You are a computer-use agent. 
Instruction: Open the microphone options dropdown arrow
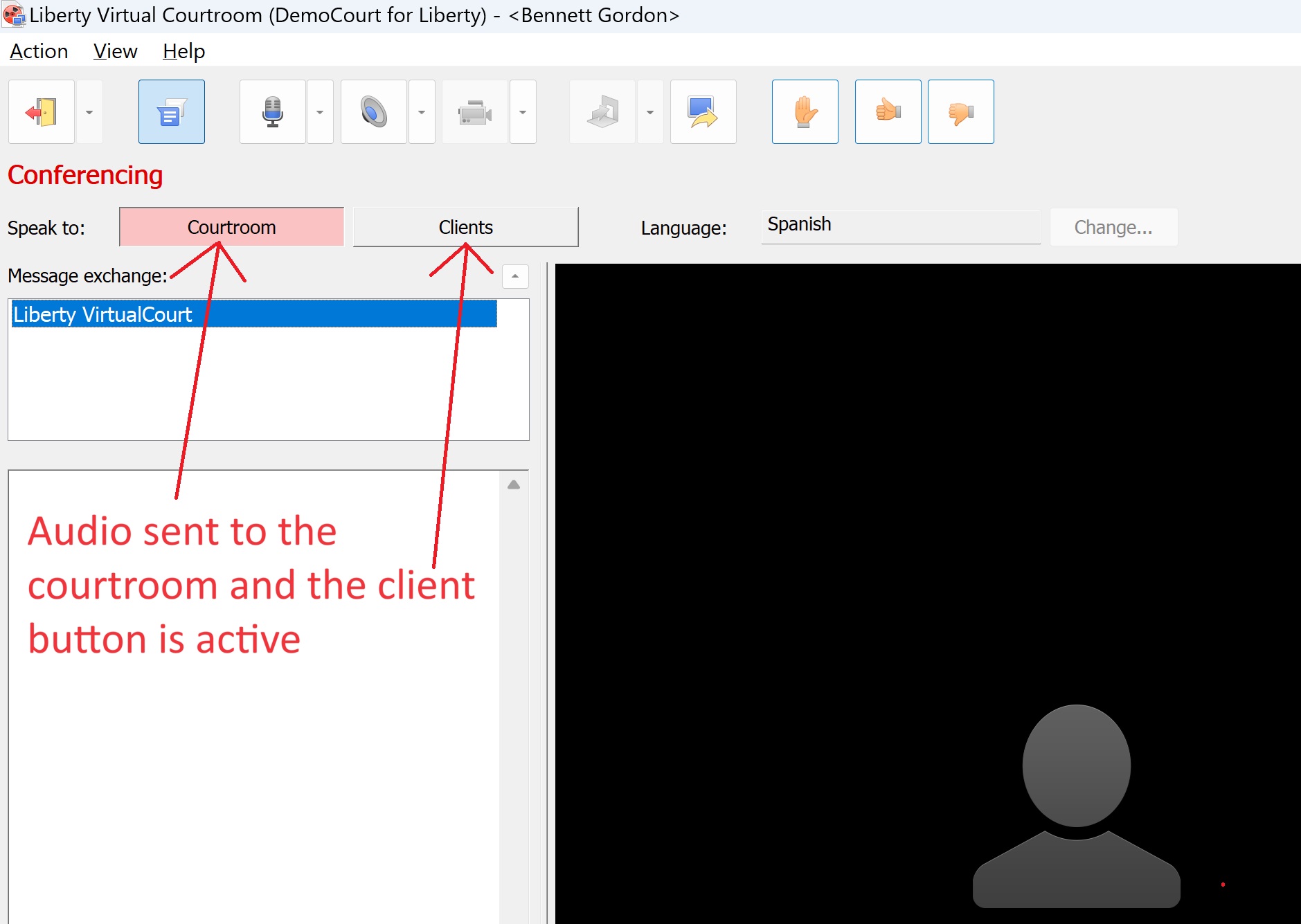[x=320, y=112]
